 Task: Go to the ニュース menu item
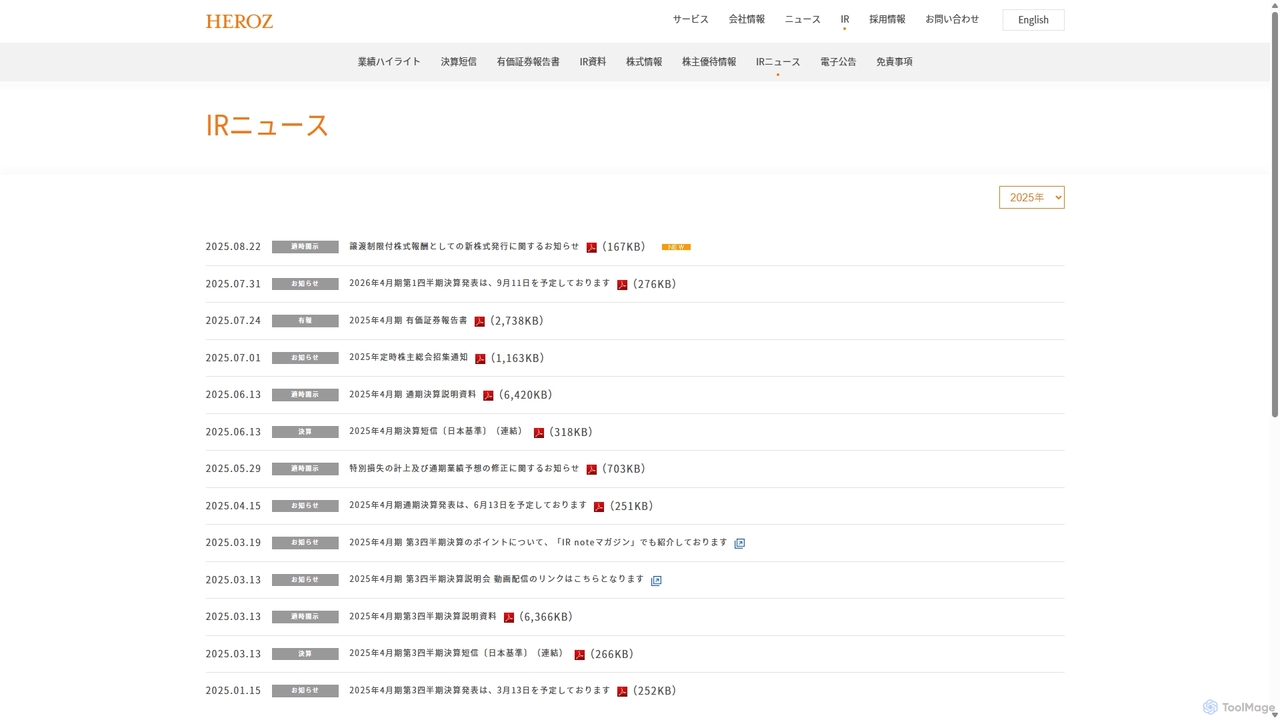(x=802, y=19)
